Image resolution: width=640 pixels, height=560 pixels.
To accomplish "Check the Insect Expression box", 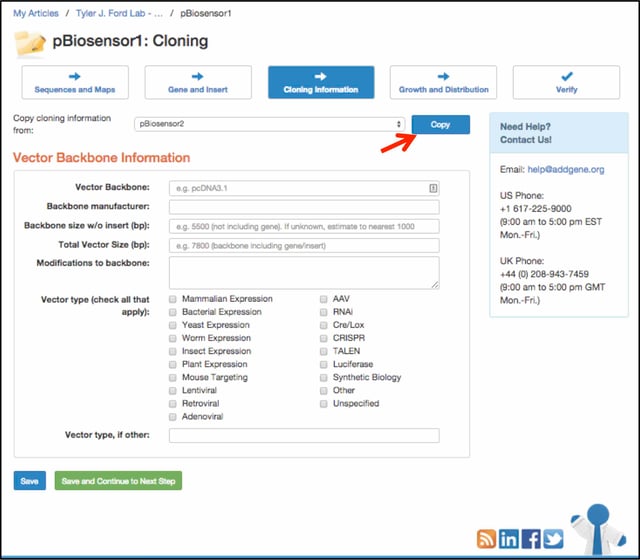I will pyautogui.click(x=173, y=351).
